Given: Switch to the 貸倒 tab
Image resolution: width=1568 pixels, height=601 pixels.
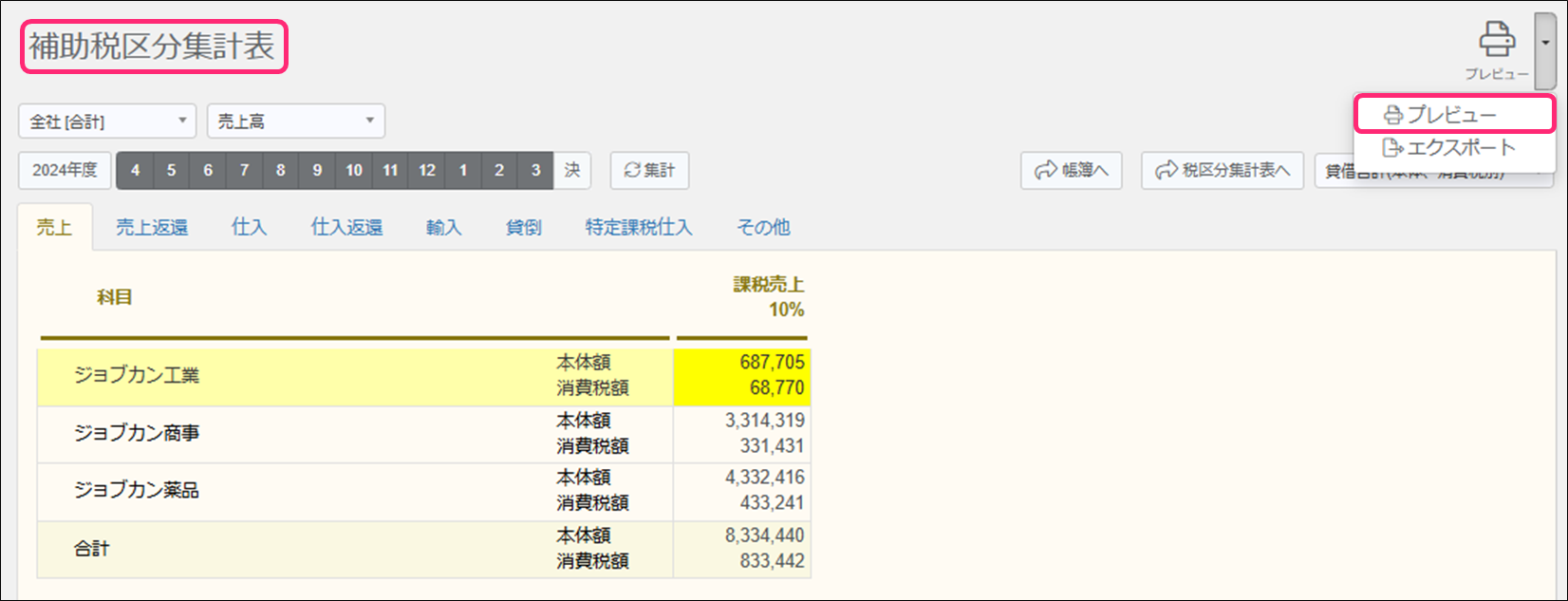Looking at the screenshot, I should [x=523, y=227].
